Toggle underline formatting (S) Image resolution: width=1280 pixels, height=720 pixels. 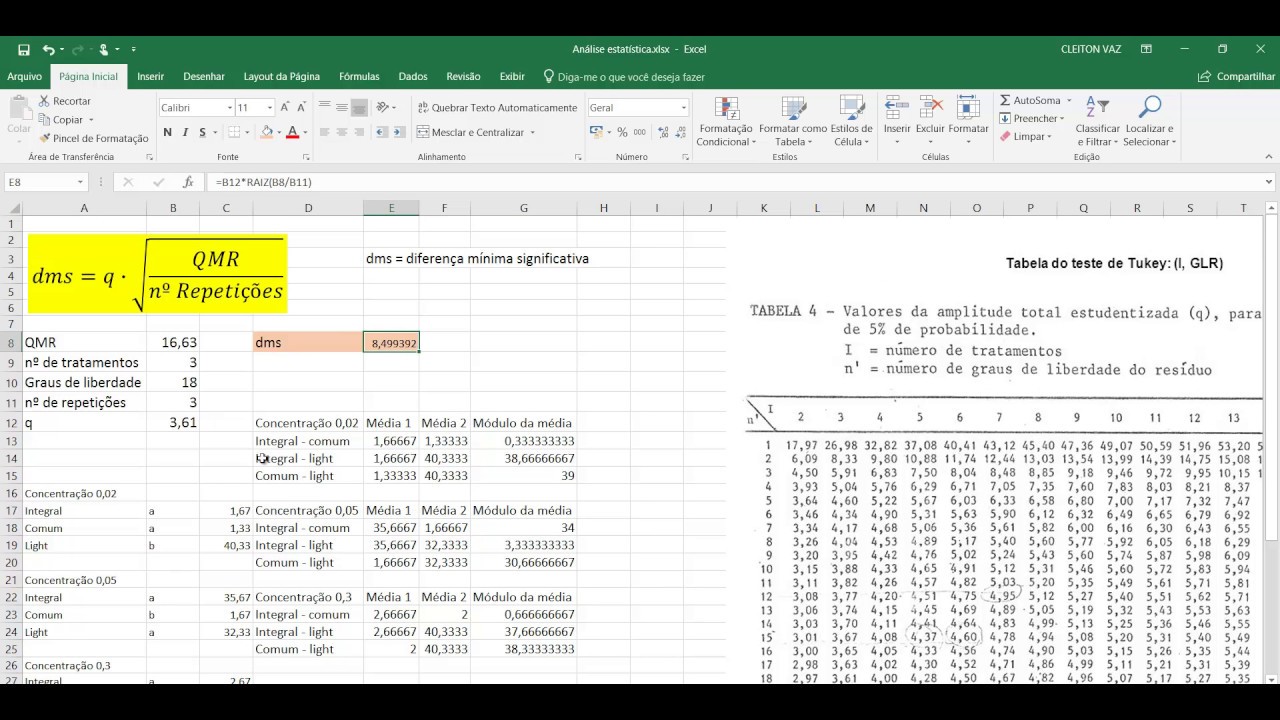pos(202,132)
